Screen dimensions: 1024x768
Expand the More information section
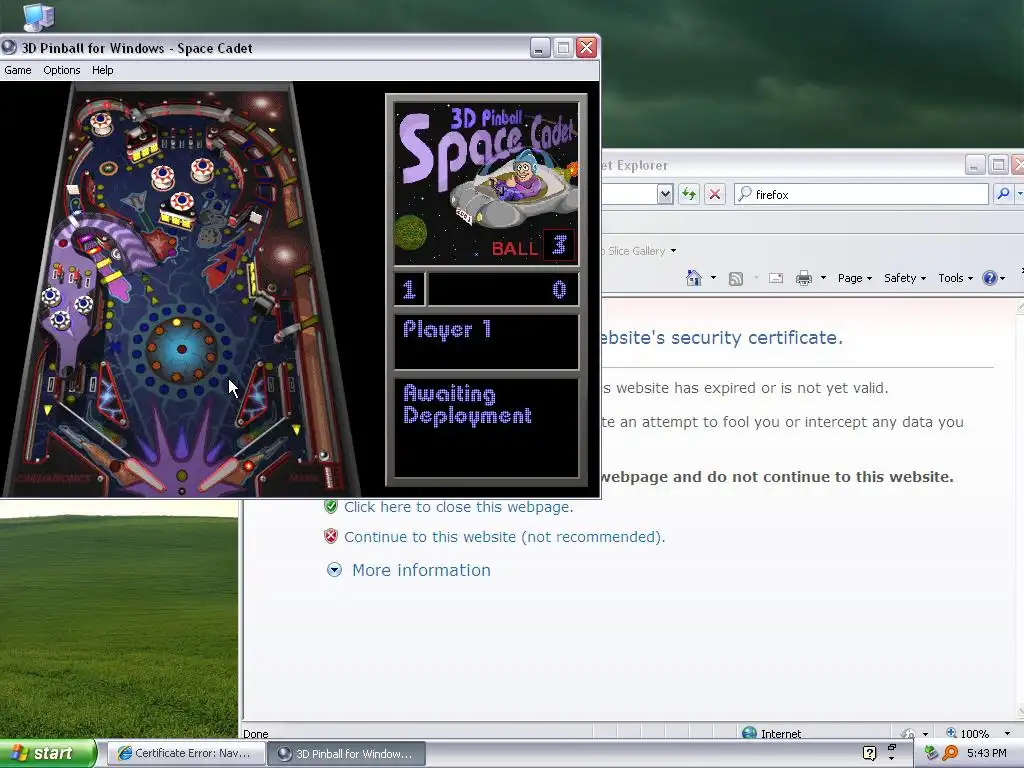tap(334, 570)
